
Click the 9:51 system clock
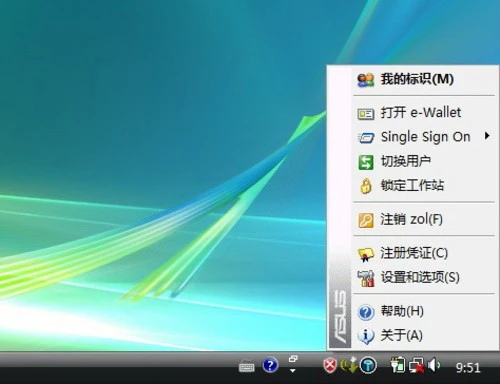[x=468, y=368]
